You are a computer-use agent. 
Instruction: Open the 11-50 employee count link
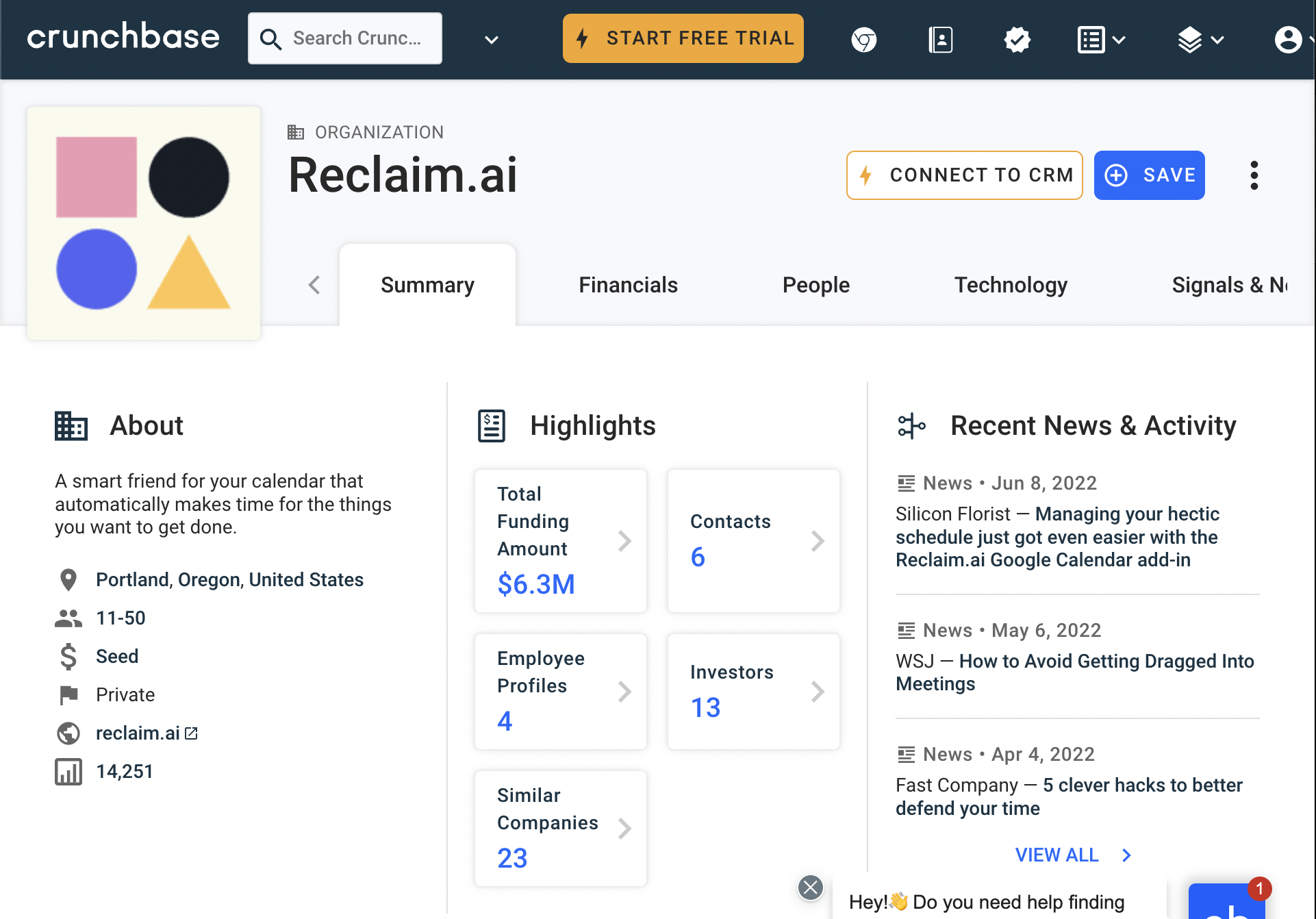121,618
